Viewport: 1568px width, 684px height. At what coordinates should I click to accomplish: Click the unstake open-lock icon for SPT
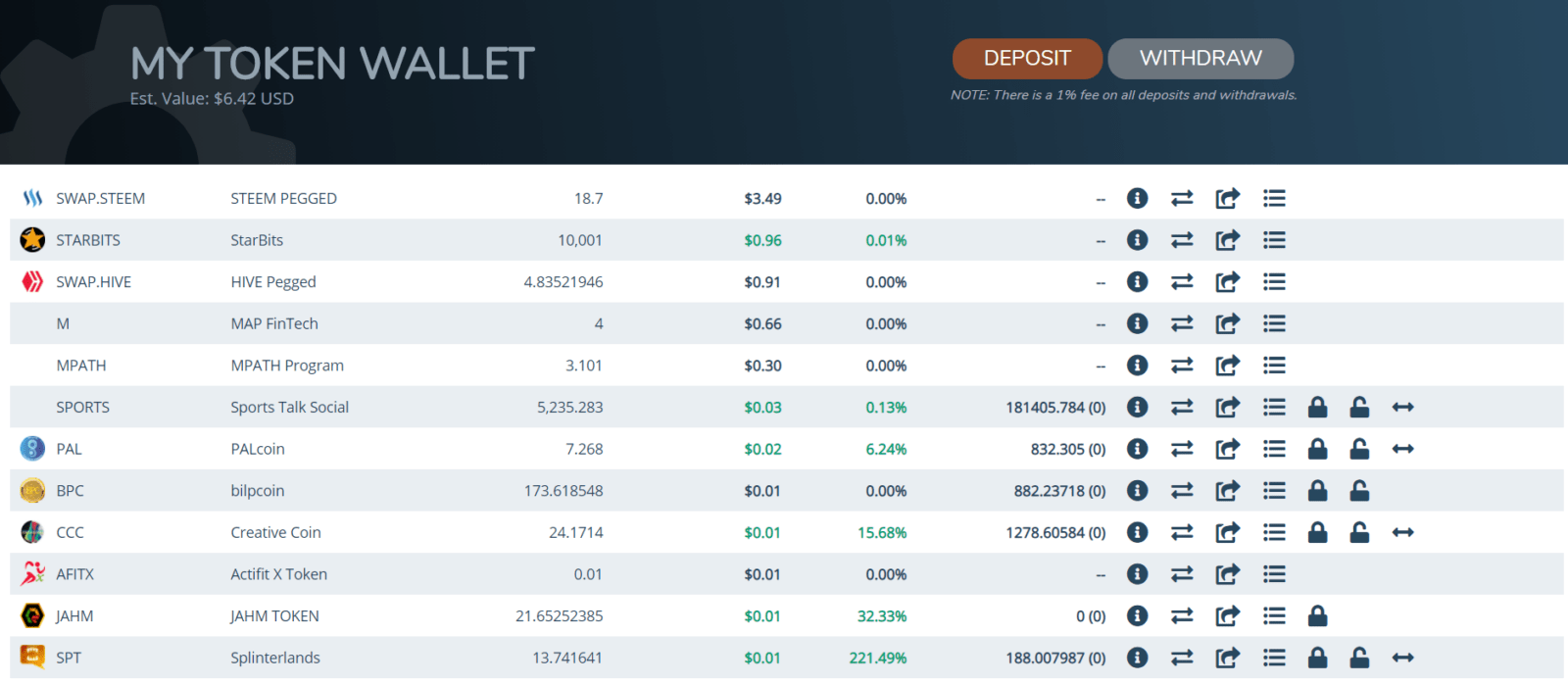click(1359, 659)
